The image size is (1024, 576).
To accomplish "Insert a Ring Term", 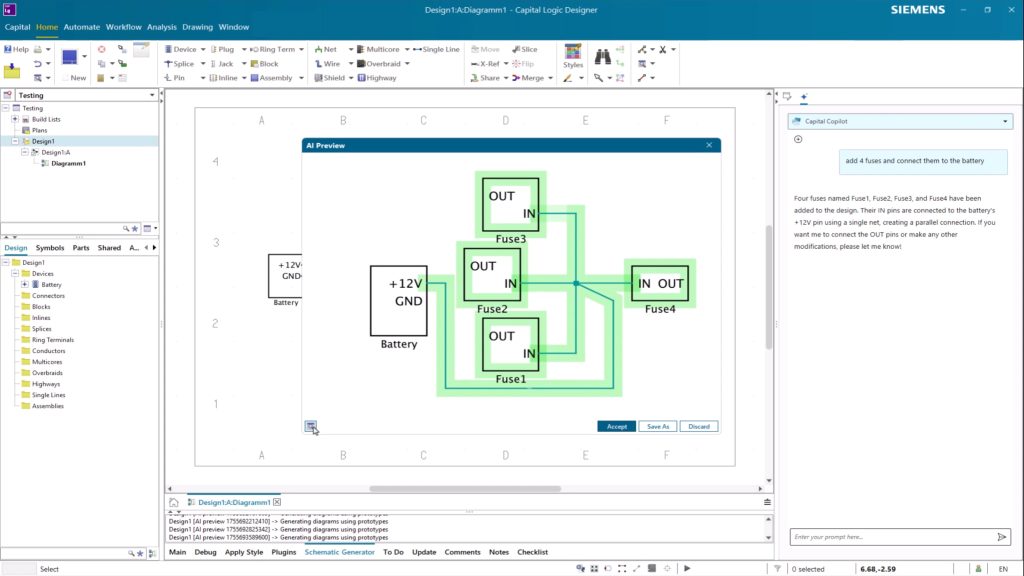I will [272, 49].
